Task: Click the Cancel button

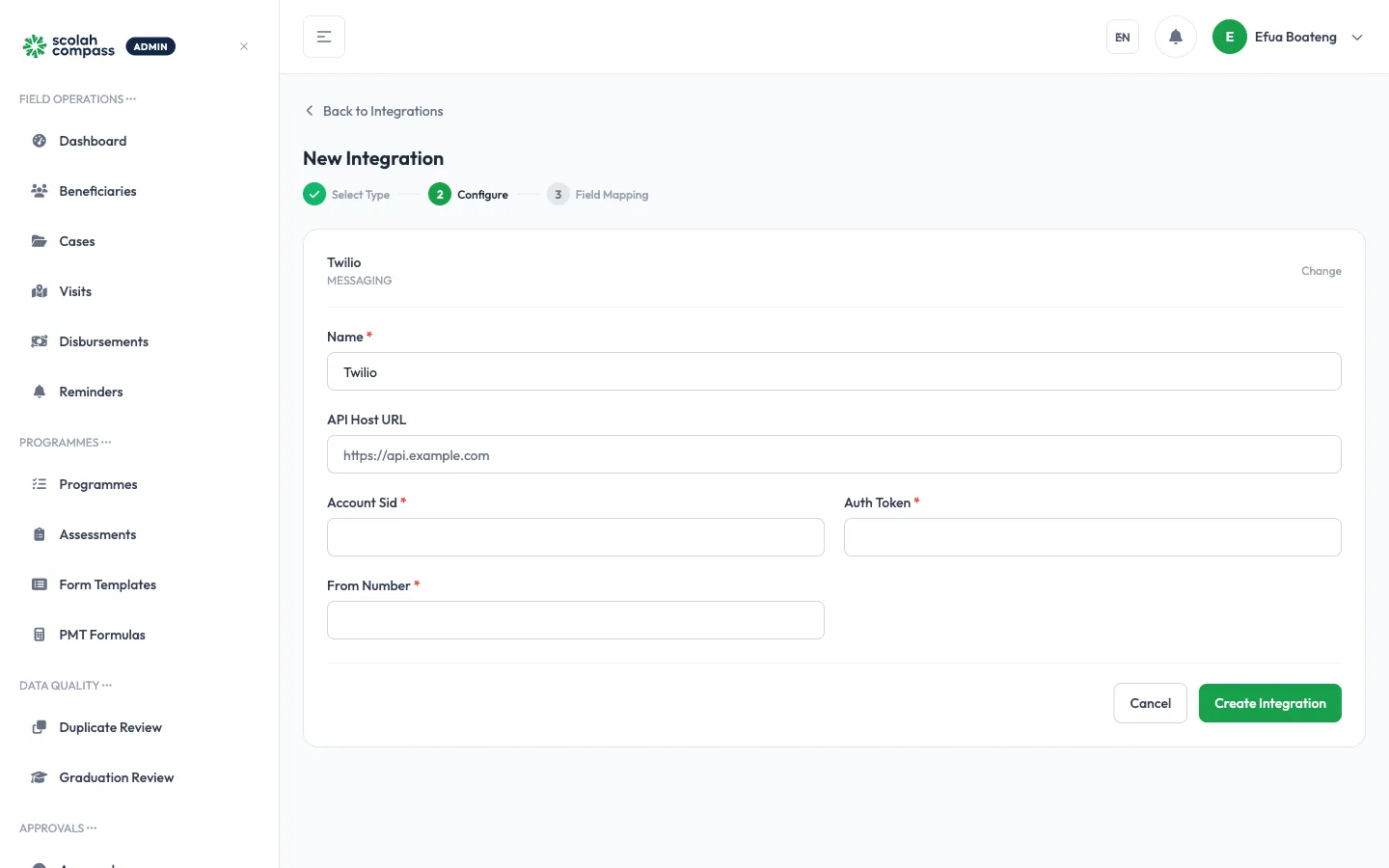Action: pyautogui.click(x=1150, y=703)
